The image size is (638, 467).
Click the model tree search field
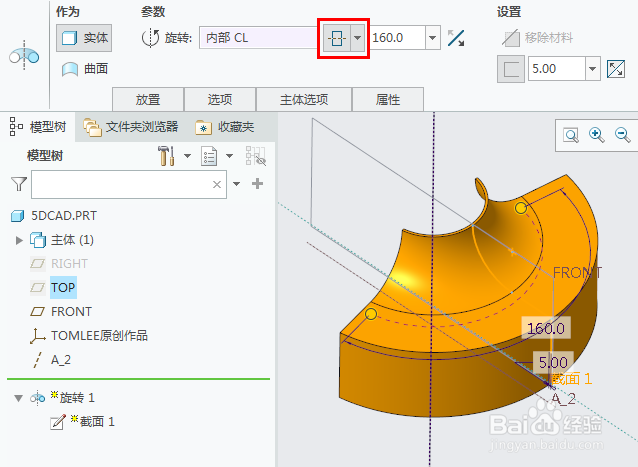pyautogui.click(x=129, y=184)
